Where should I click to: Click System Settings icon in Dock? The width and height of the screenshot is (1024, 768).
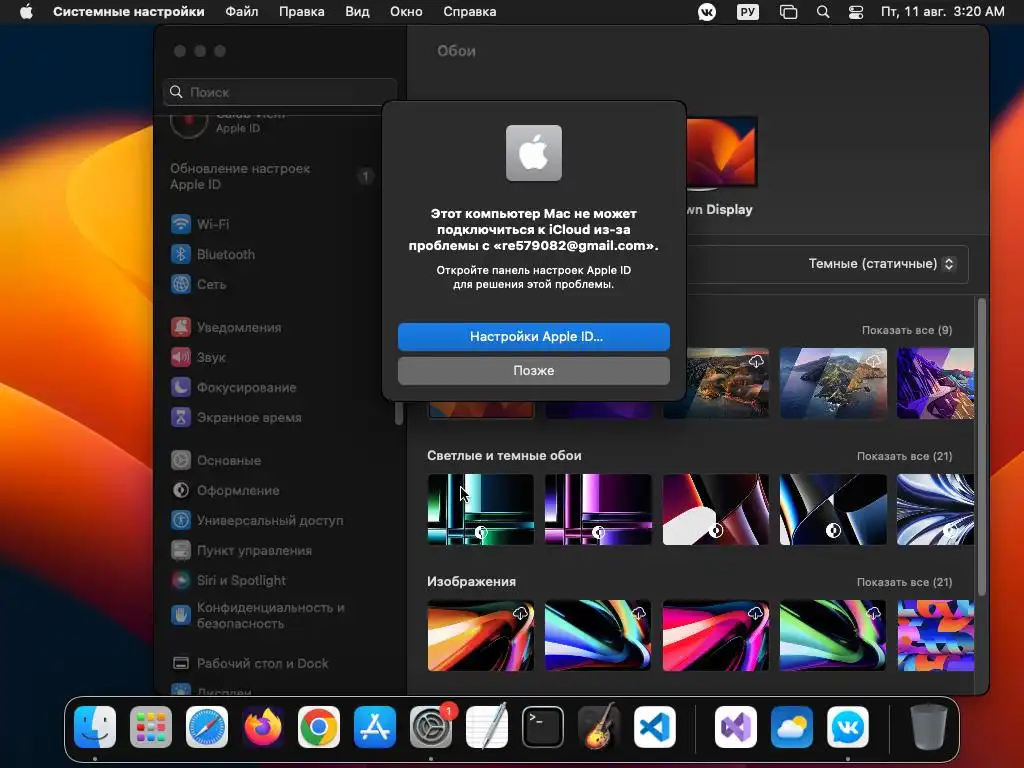click(431, 727)
